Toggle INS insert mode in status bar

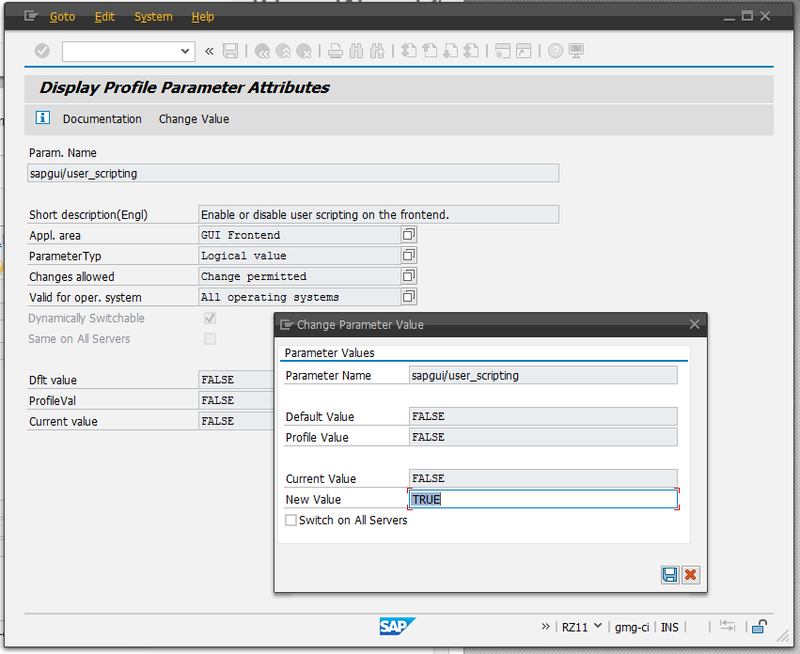coord(669,627)
